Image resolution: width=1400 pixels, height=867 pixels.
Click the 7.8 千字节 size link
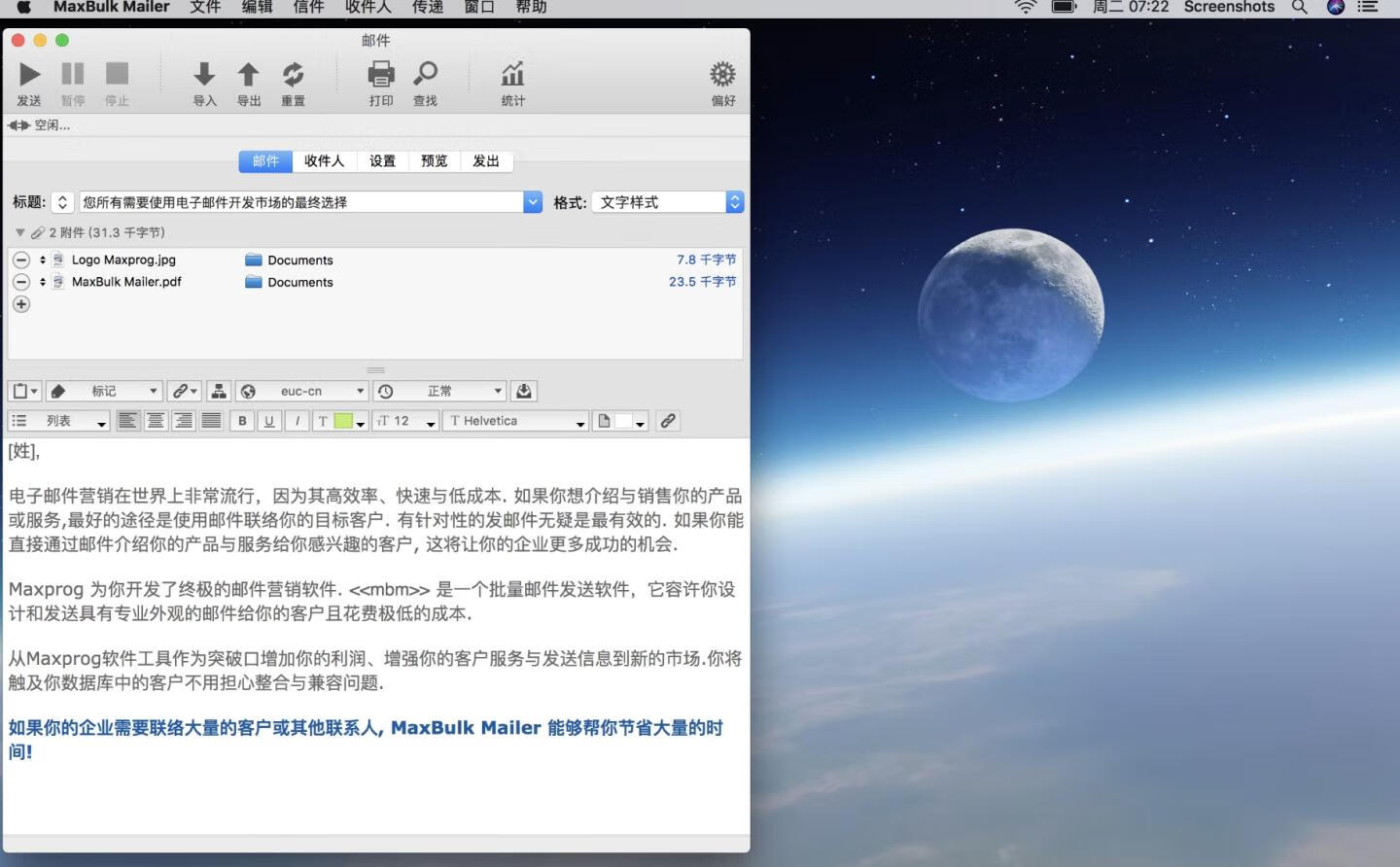706,260
